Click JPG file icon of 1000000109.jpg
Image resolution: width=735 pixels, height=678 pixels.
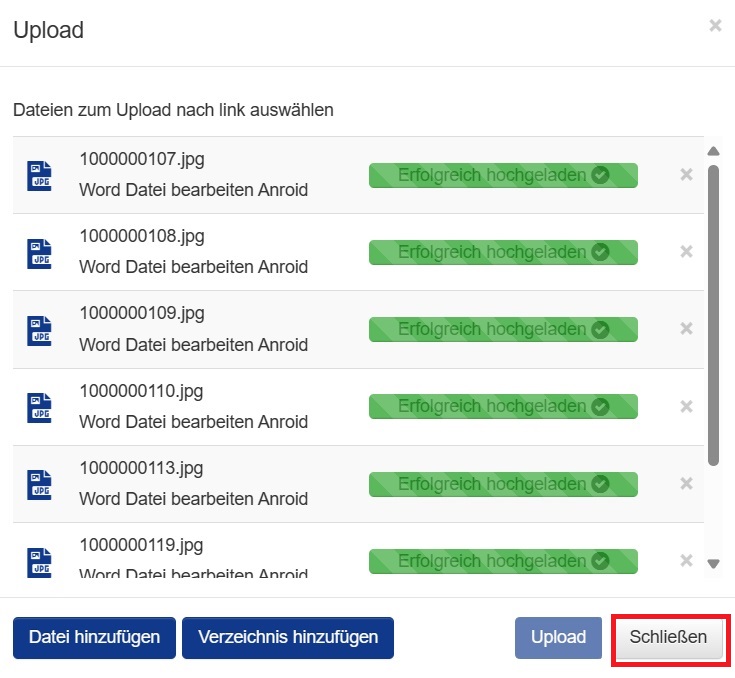coord(39,331)
